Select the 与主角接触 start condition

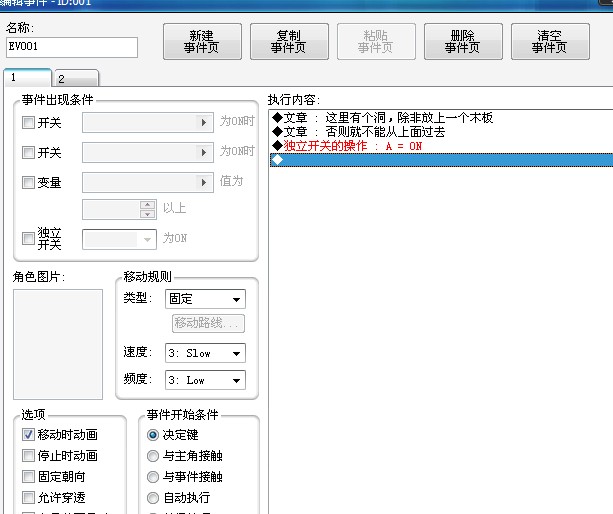153,456
